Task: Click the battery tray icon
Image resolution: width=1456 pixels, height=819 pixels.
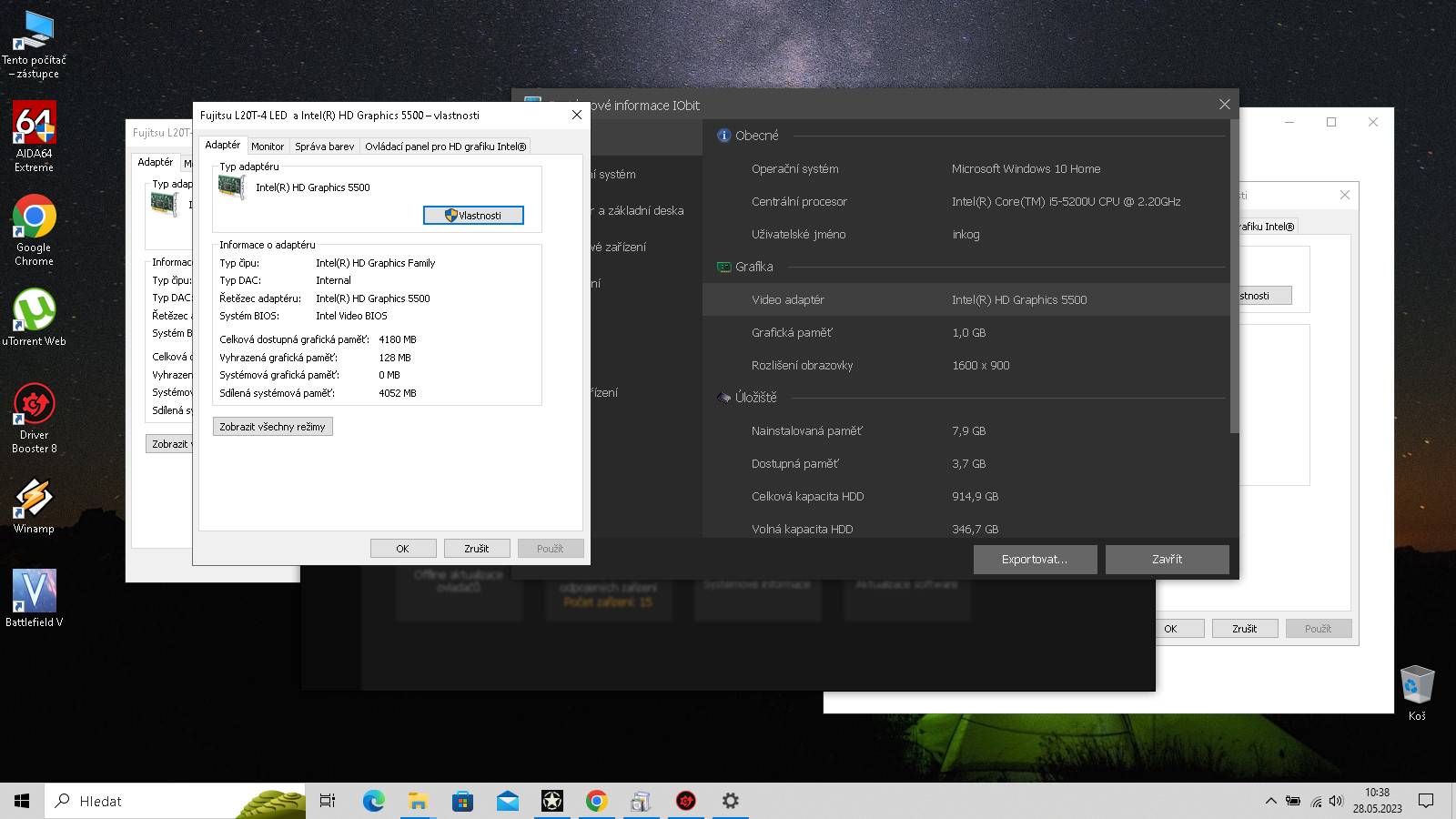Action: point(1293,801)
